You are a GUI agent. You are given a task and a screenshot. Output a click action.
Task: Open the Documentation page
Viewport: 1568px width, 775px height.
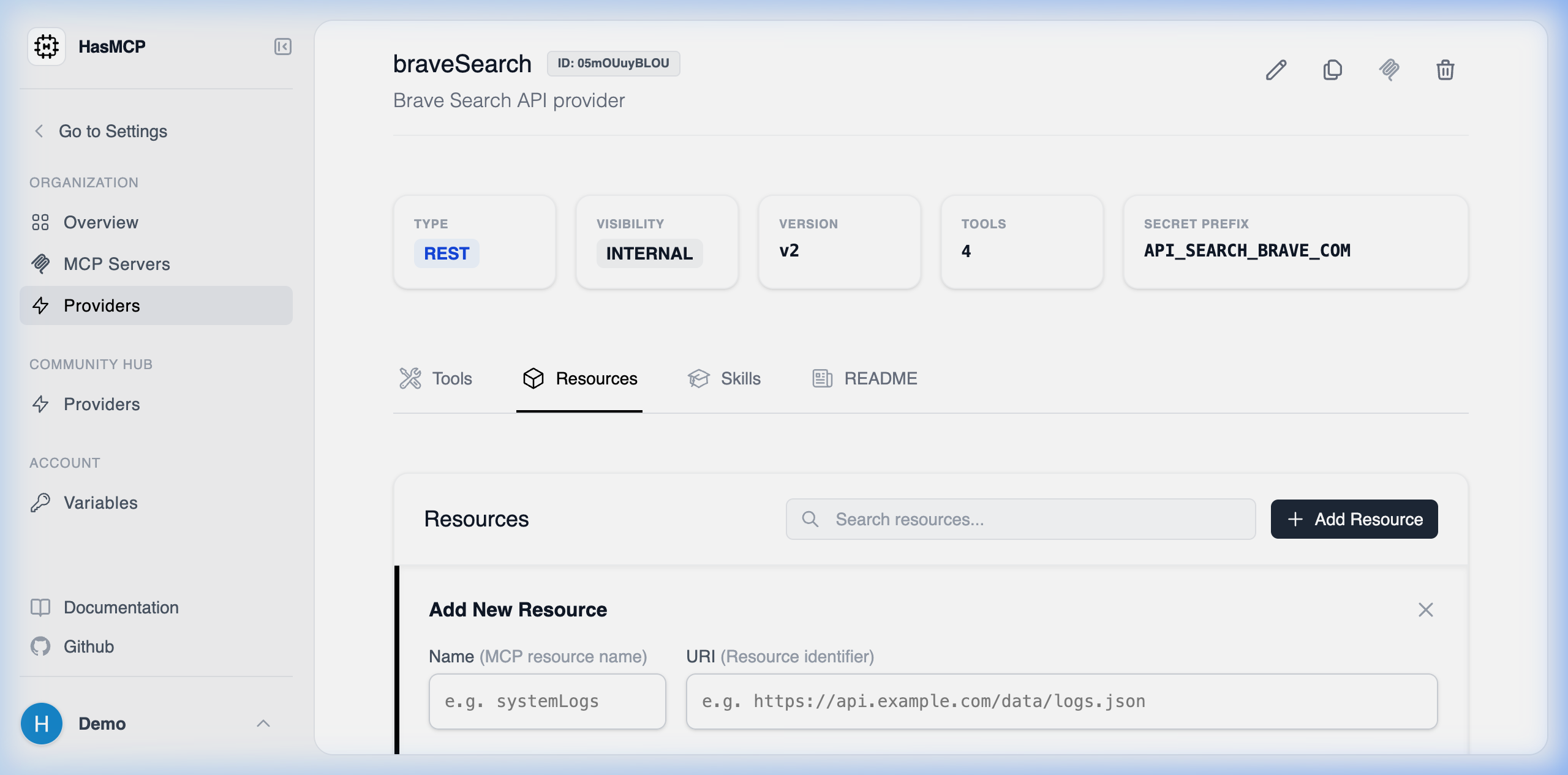[121, 607]
